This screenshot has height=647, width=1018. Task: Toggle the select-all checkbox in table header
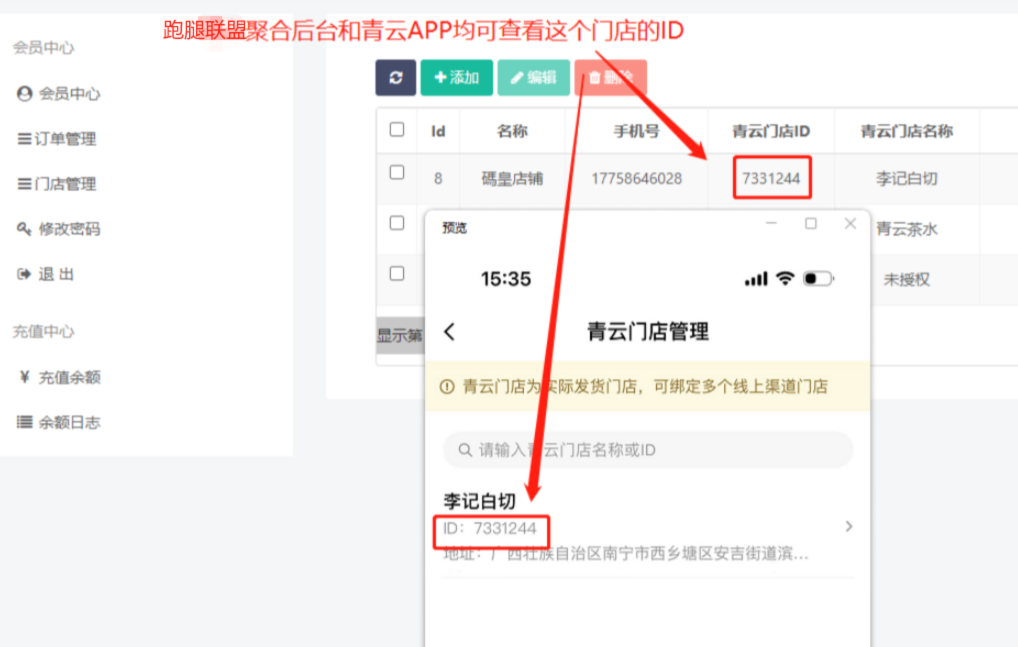(x=397, y=130)
